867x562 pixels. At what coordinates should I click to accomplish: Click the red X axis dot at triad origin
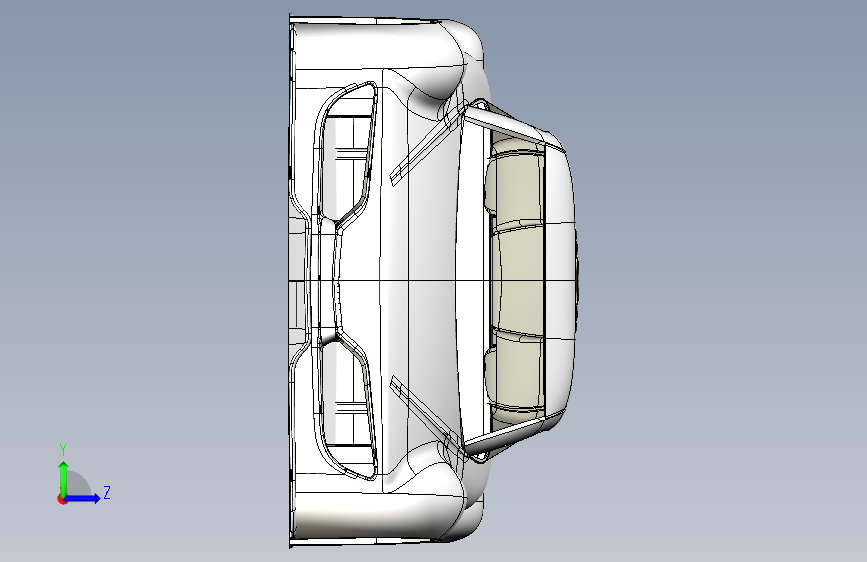tap(62, 499)
